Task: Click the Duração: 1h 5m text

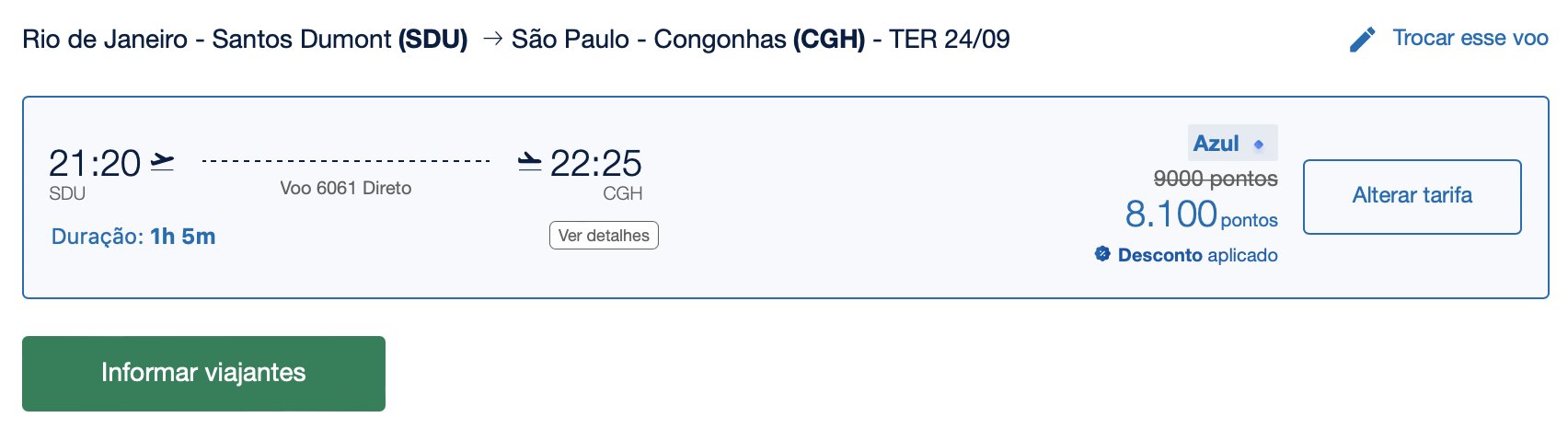Action: [x=133, y=237]
